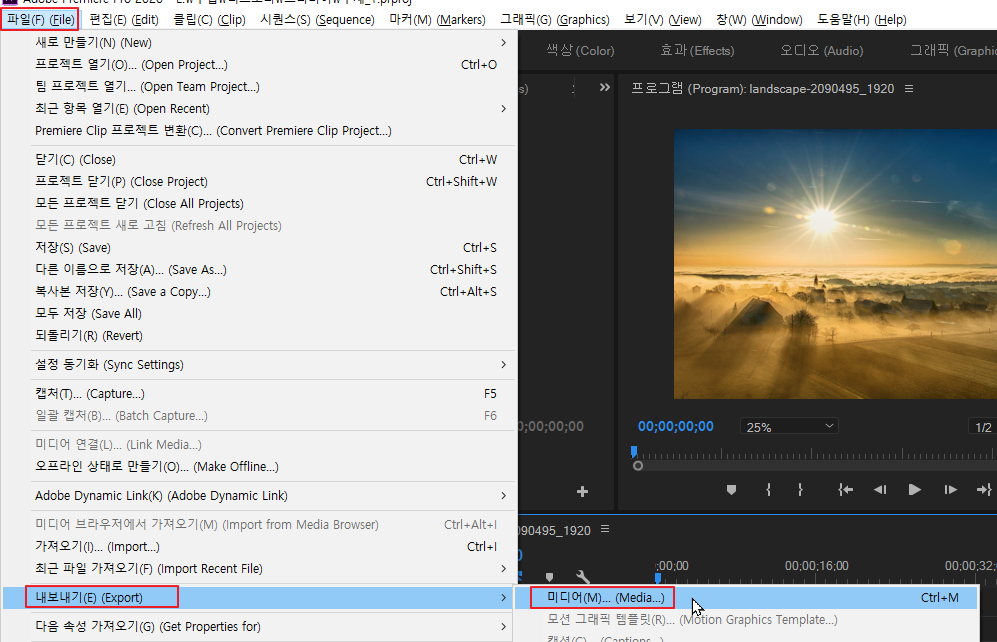This screenshot has width=997, height=642.
Task: Click the Program monitor blue playhead
Action: point(634,452)
